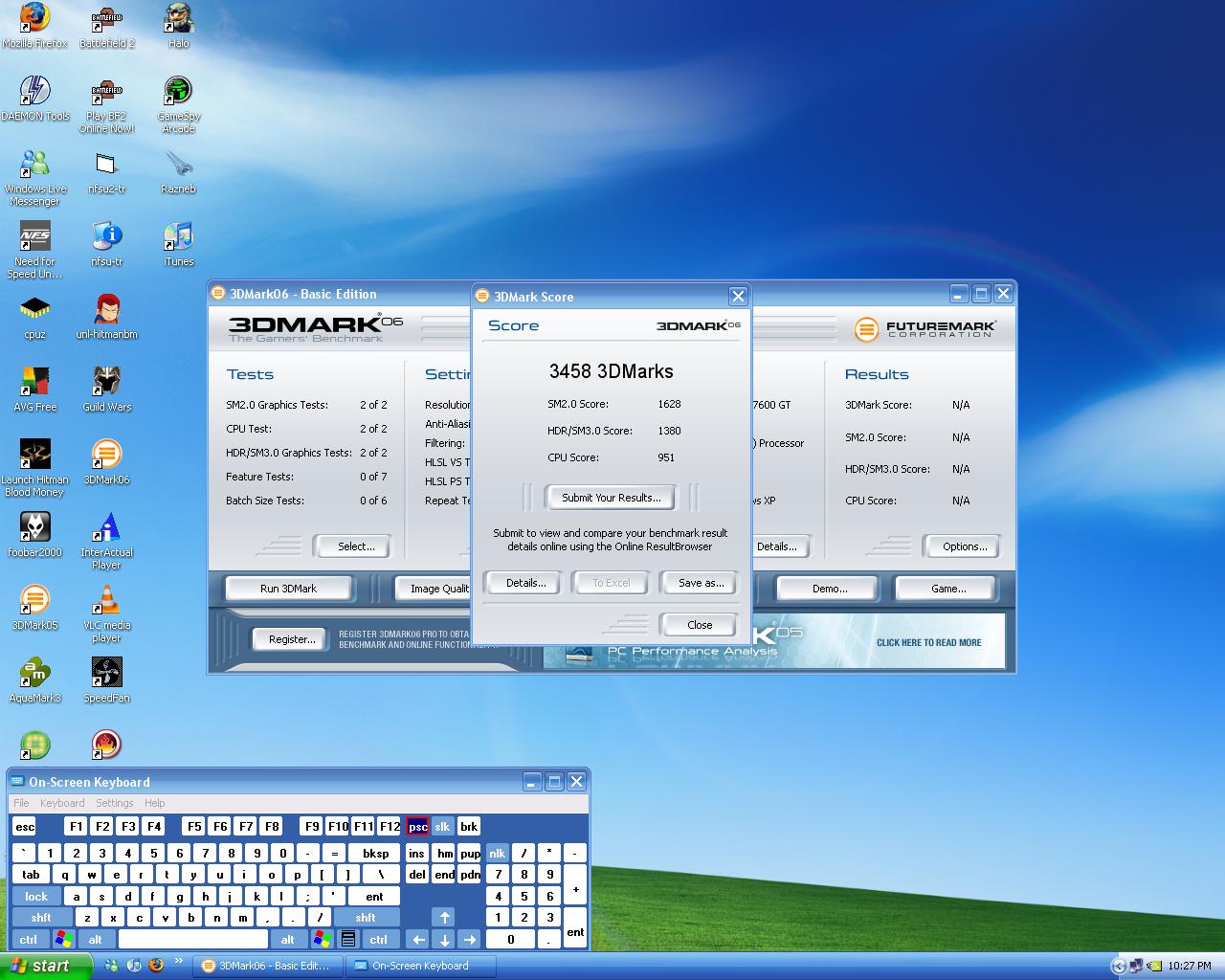Open SpeedFan desktop icon
This screenshot has height=980, width=1225.
coord(106,680)
